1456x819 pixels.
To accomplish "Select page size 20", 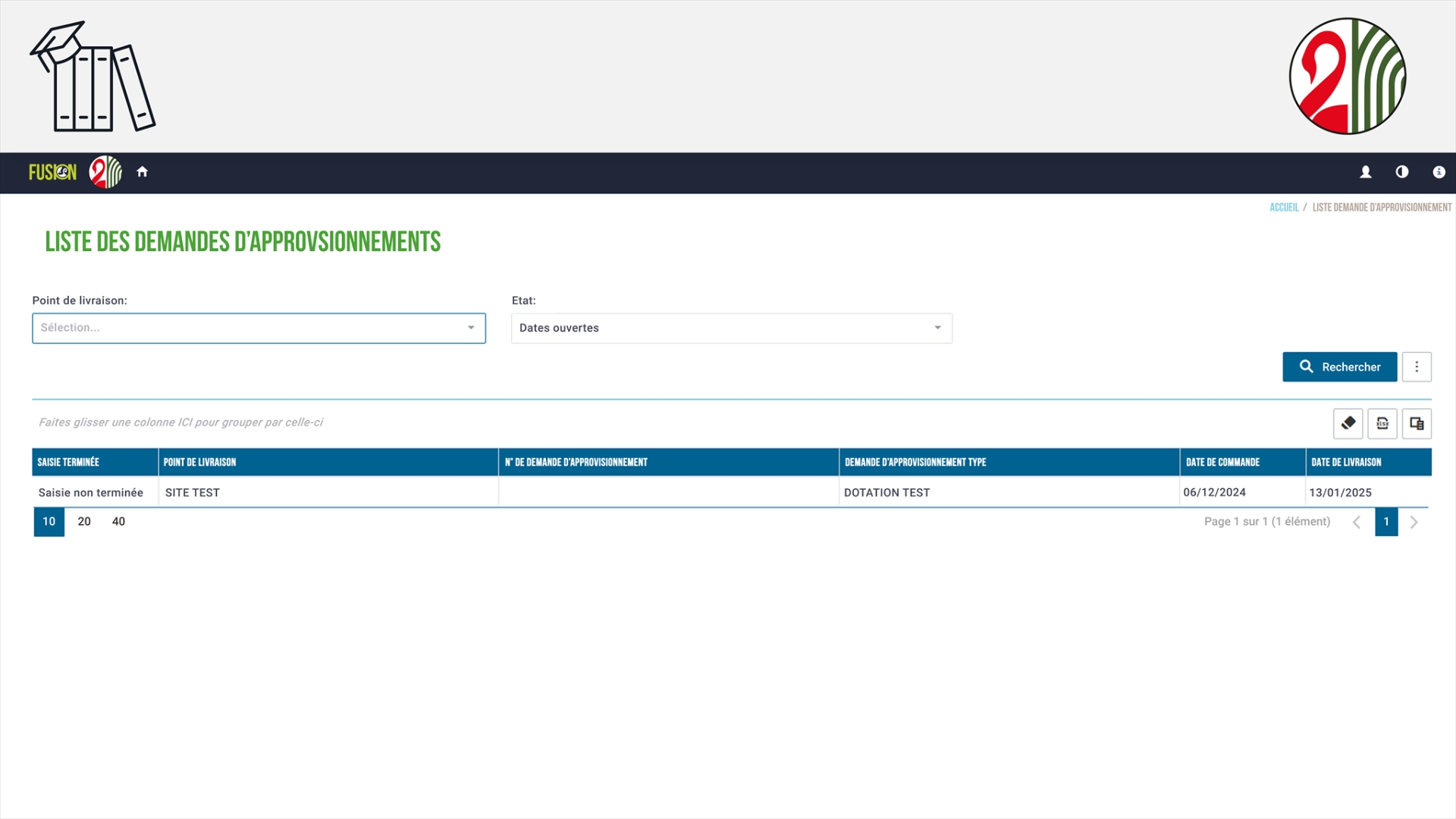I will (x=84, y=522).
